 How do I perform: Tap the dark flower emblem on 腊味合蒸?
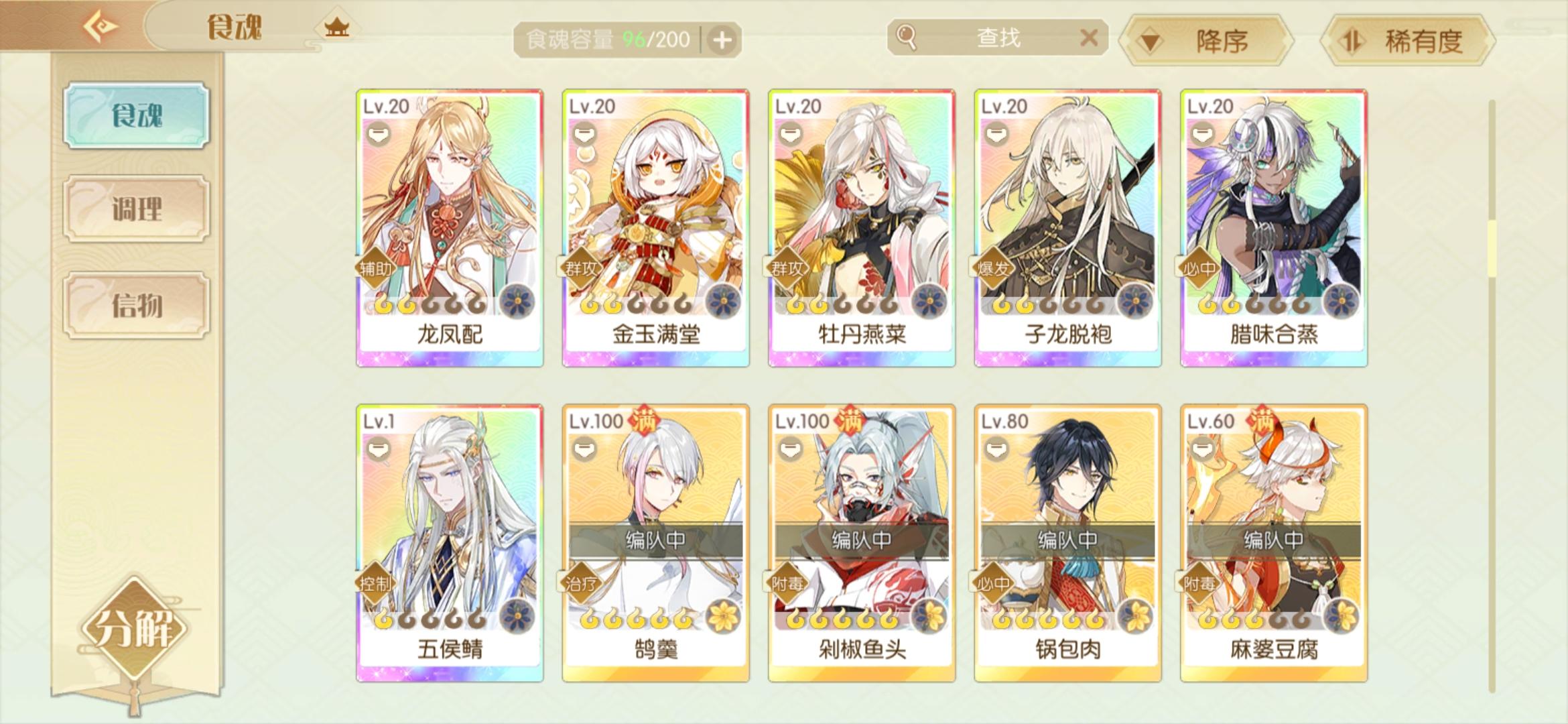[1341, 300]
